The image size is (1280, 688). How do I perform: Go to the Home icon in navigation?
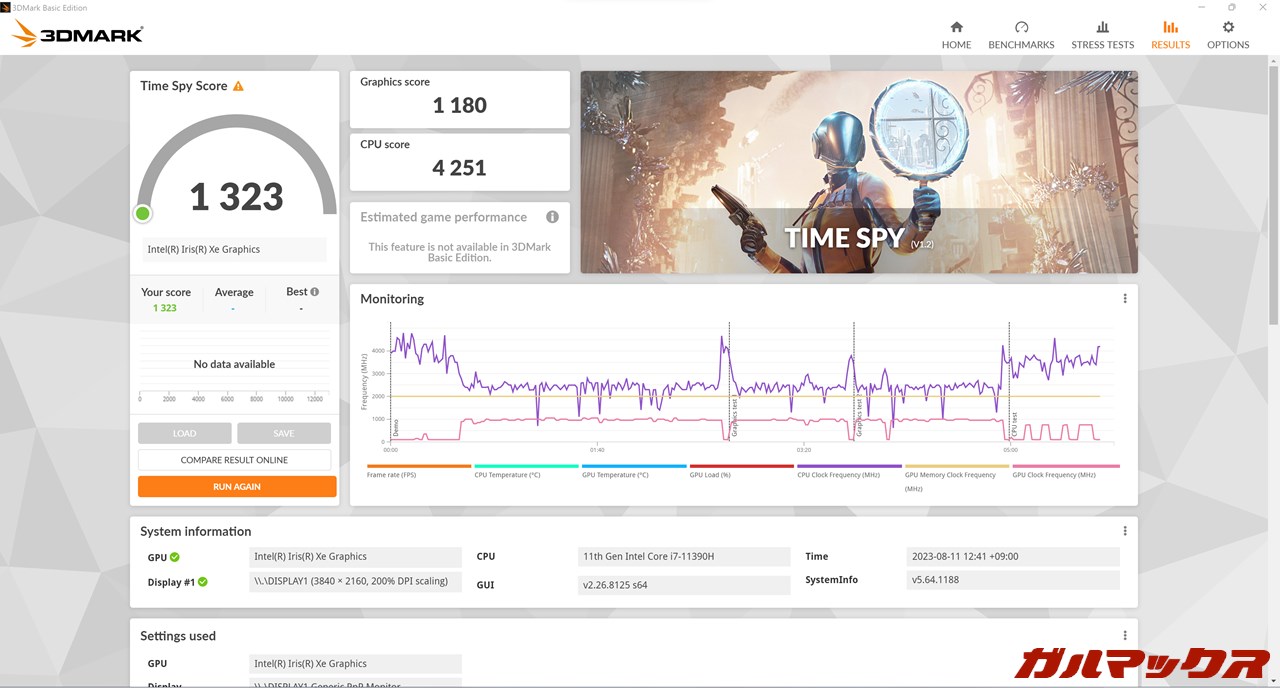pyautogui.click(x=956, y=28)
